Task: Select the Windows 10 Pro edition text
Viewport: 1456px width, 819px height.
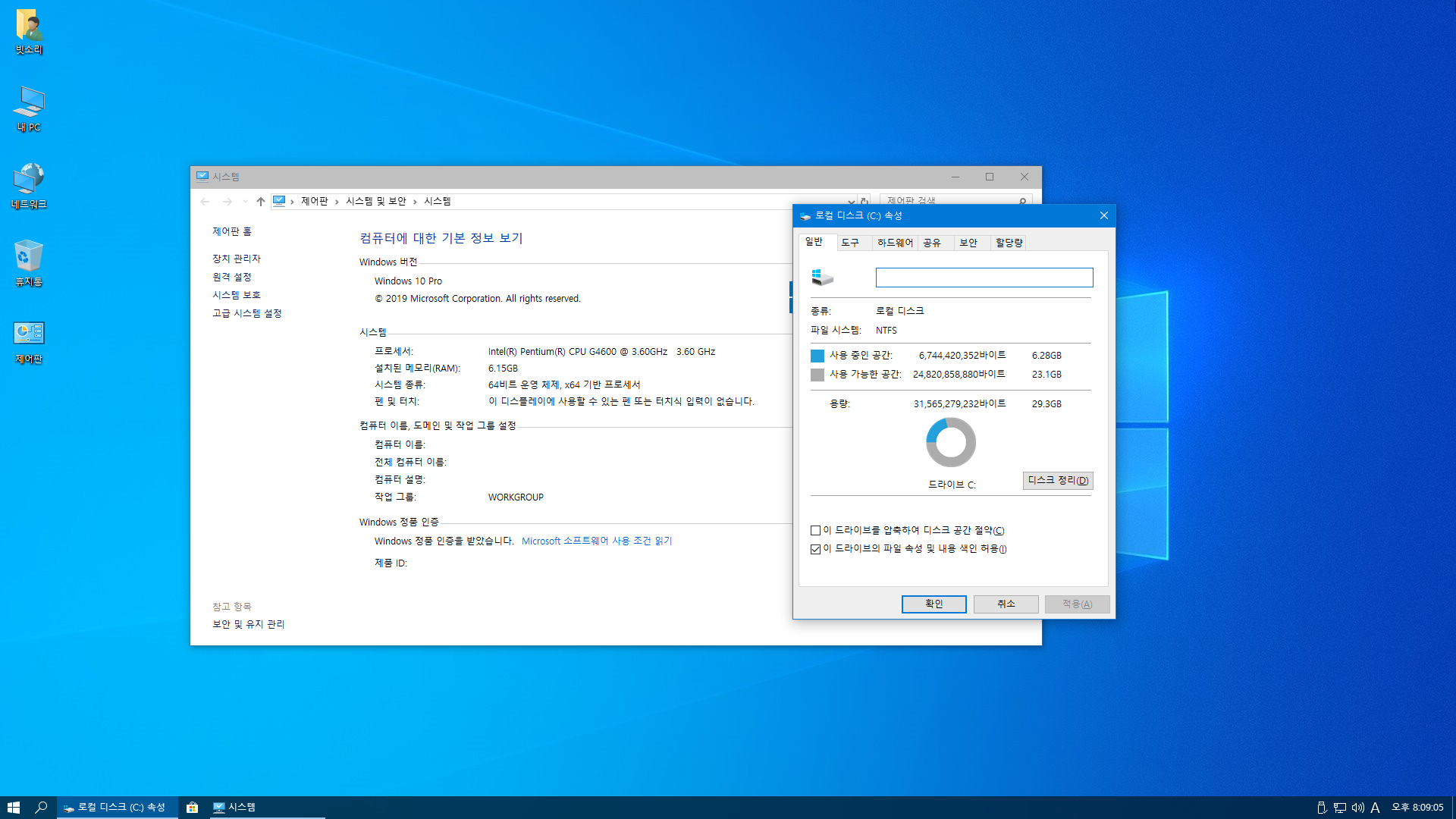Action: (408, 281)
